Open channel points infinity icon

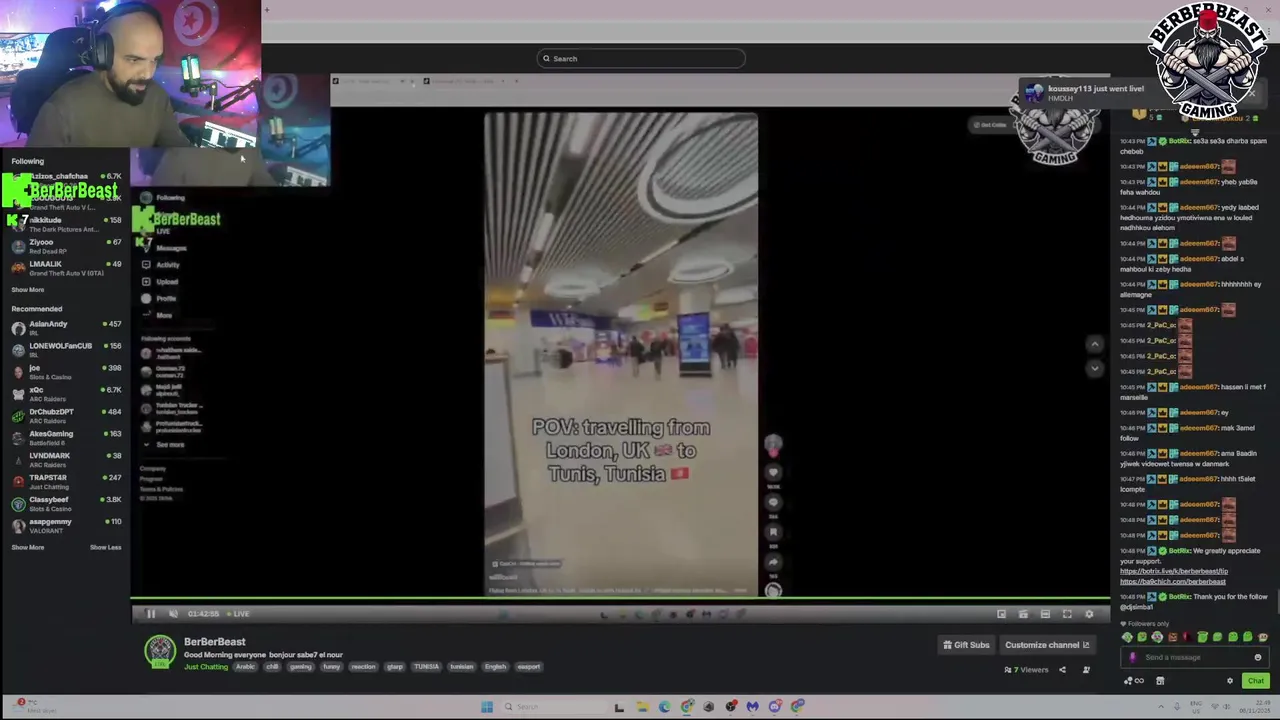[x=1133, y=681]
